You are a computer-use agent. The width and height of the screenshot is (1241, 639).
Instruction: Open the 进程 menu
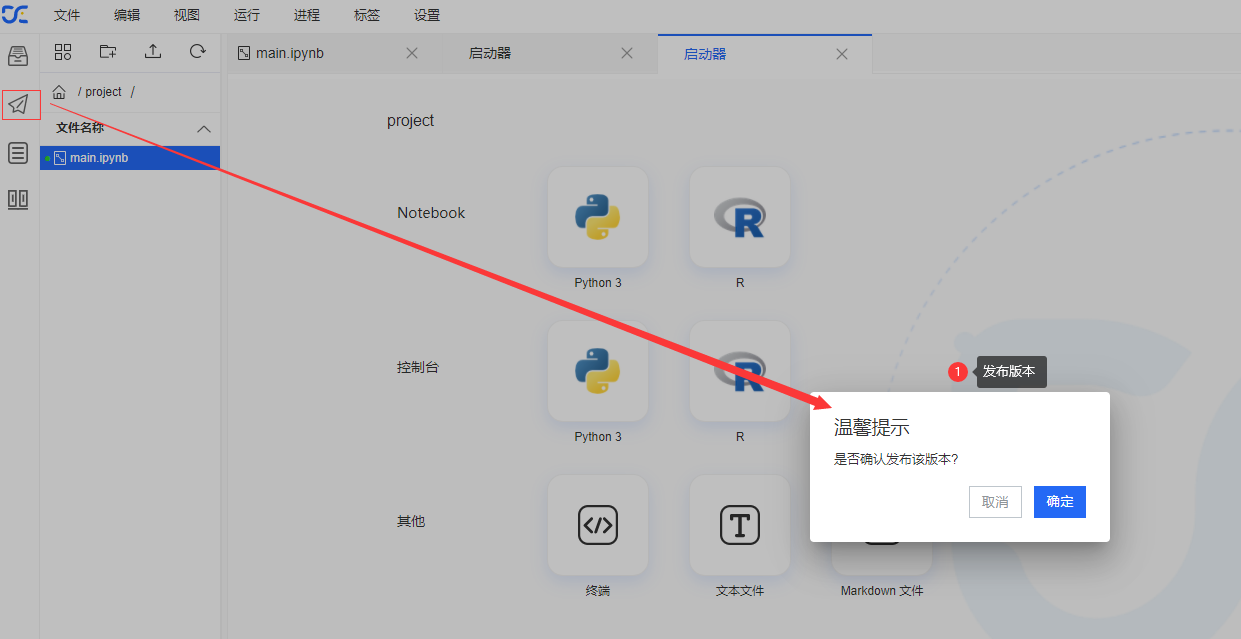[x=307, y=15]
